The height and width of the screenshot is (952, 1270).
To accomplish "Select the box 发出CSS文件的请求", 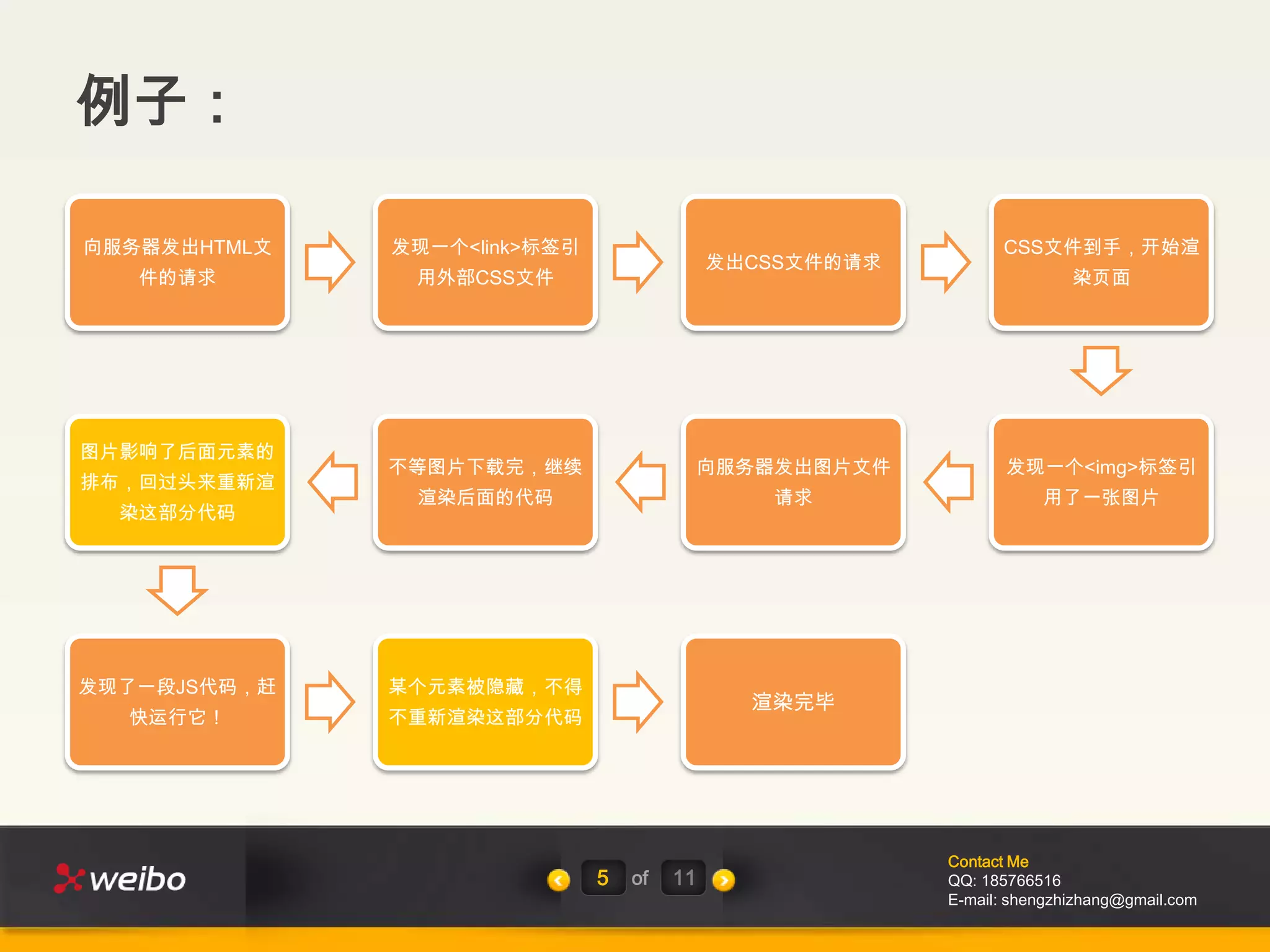I will coord(793,262).
